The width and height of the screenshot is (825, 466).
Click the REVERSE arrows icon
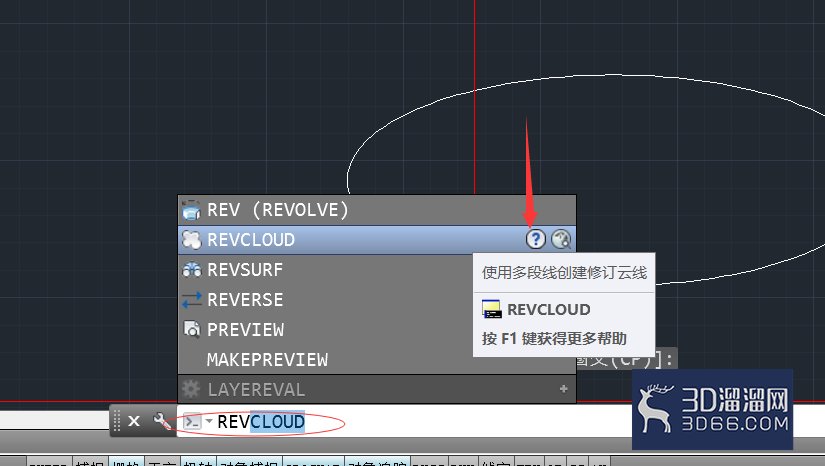coord(192,300)
